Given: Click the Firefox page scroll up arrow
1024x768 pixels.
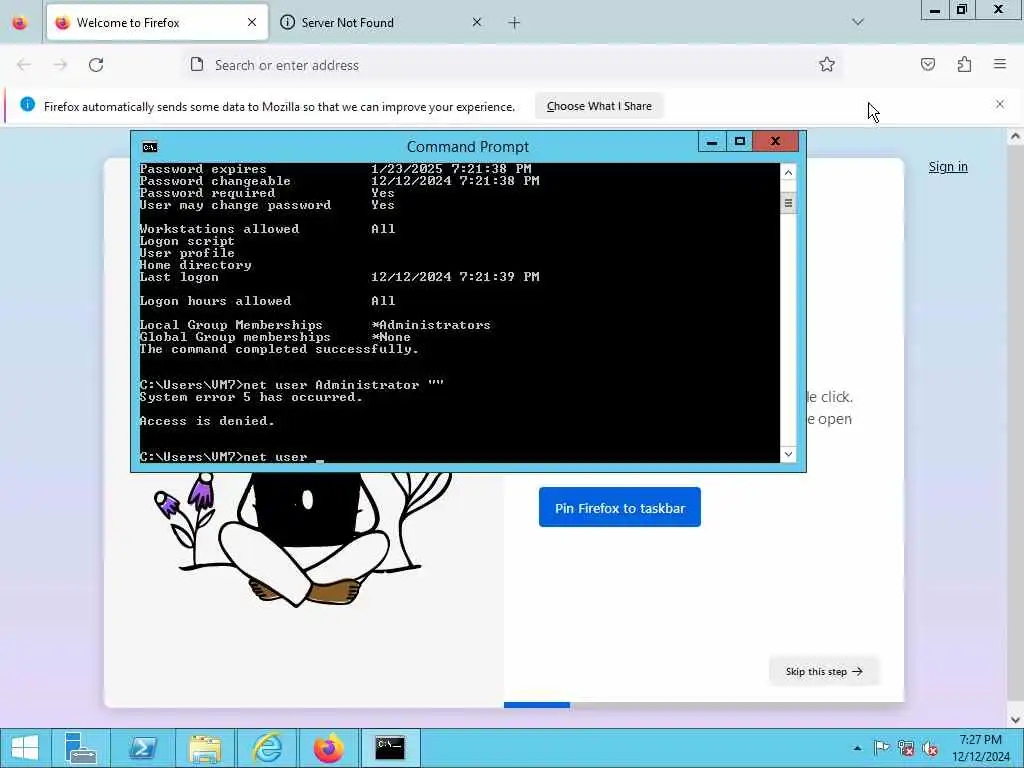Looking at the screenshot, I should tap(1016, 136).
